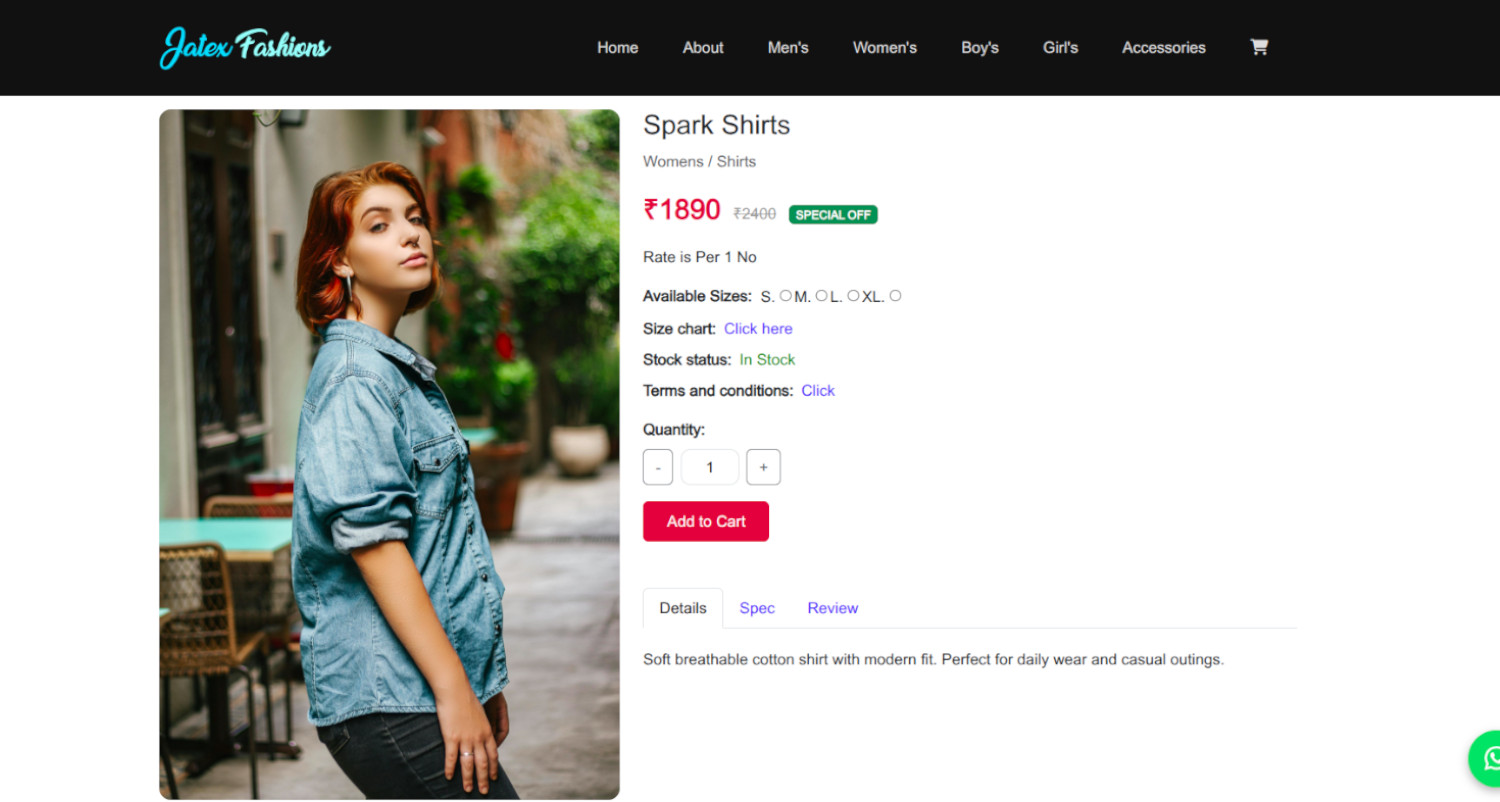
Task: Click the Spark Shirts product image
Action: click(389, 454)
